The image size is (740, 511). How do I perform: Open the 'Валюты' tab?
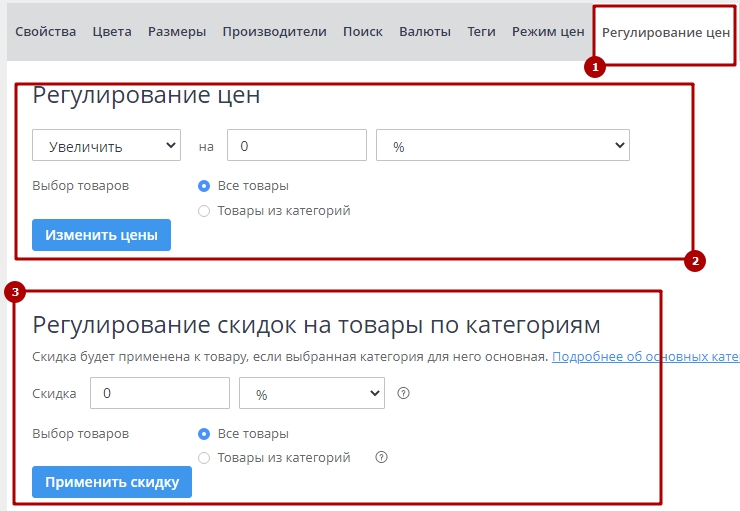[425, 32]
